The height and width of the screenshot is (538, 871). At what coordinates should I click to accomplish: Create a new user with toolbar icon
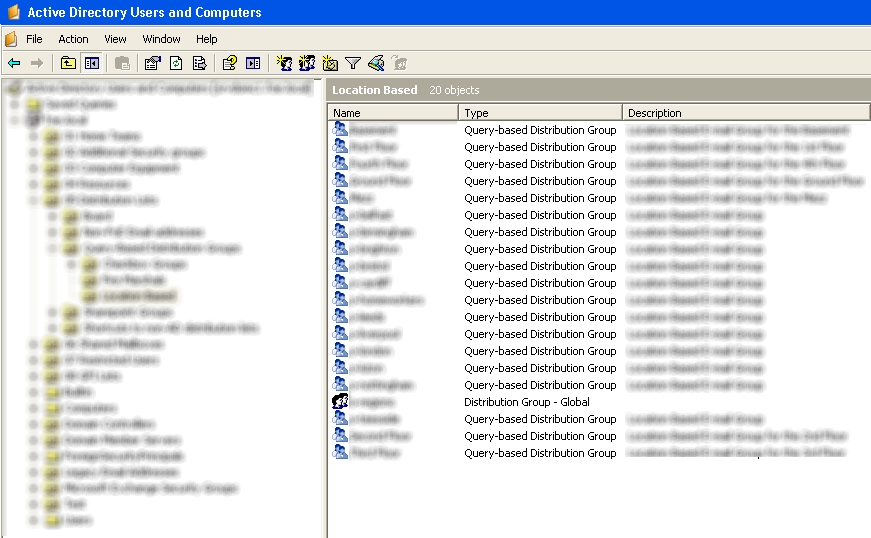pyautogui.click(x=284, y=63)
